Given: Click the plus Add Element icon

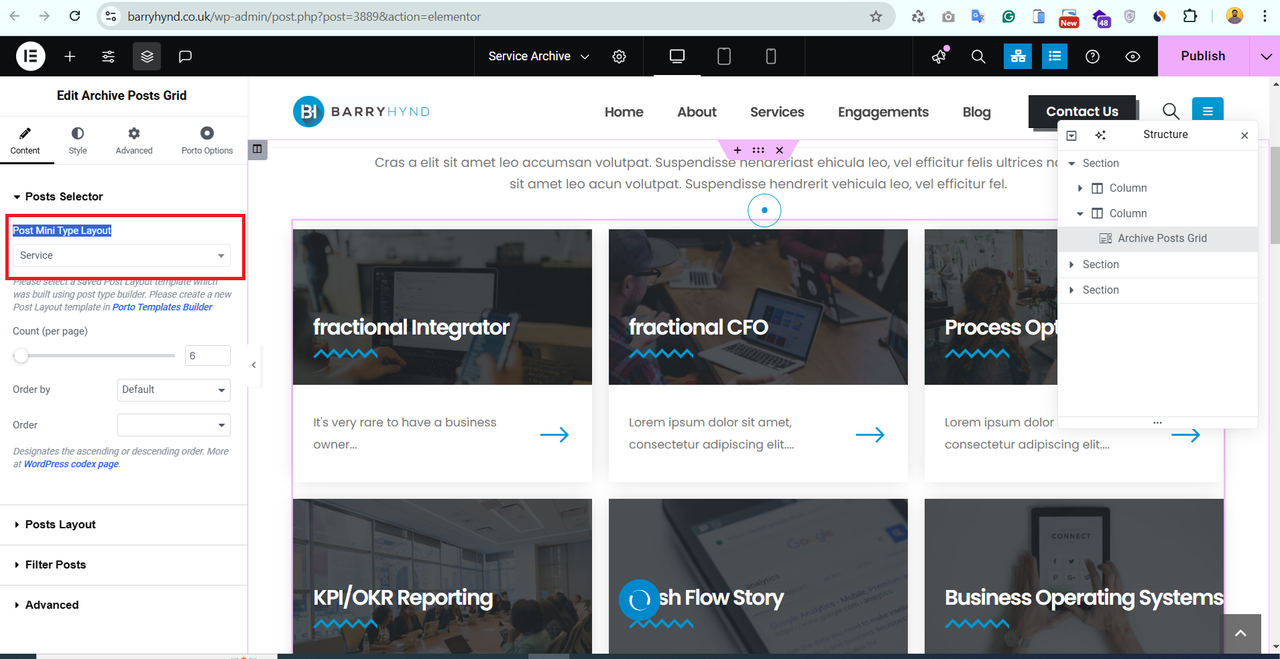Looking at the screenshot, I should (x=70, y=57).
